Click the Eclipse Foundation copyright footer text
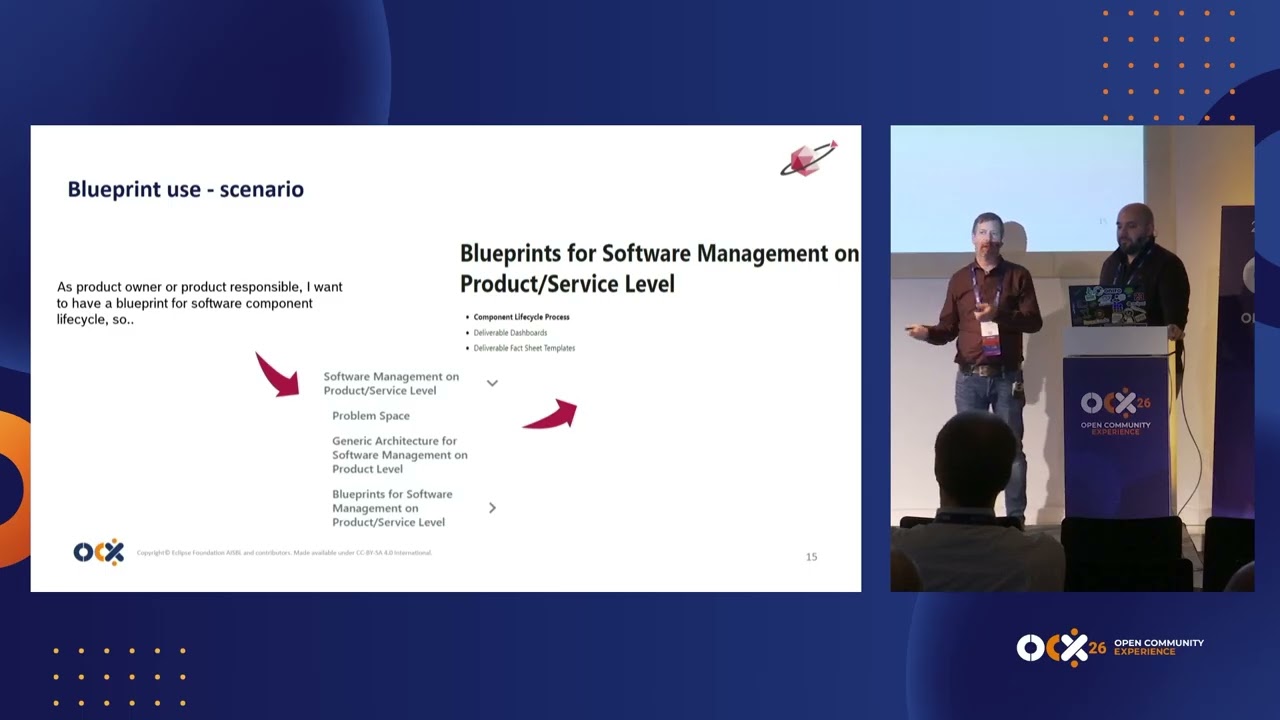This screenshot has height=720, width=1280. point(284,553)
